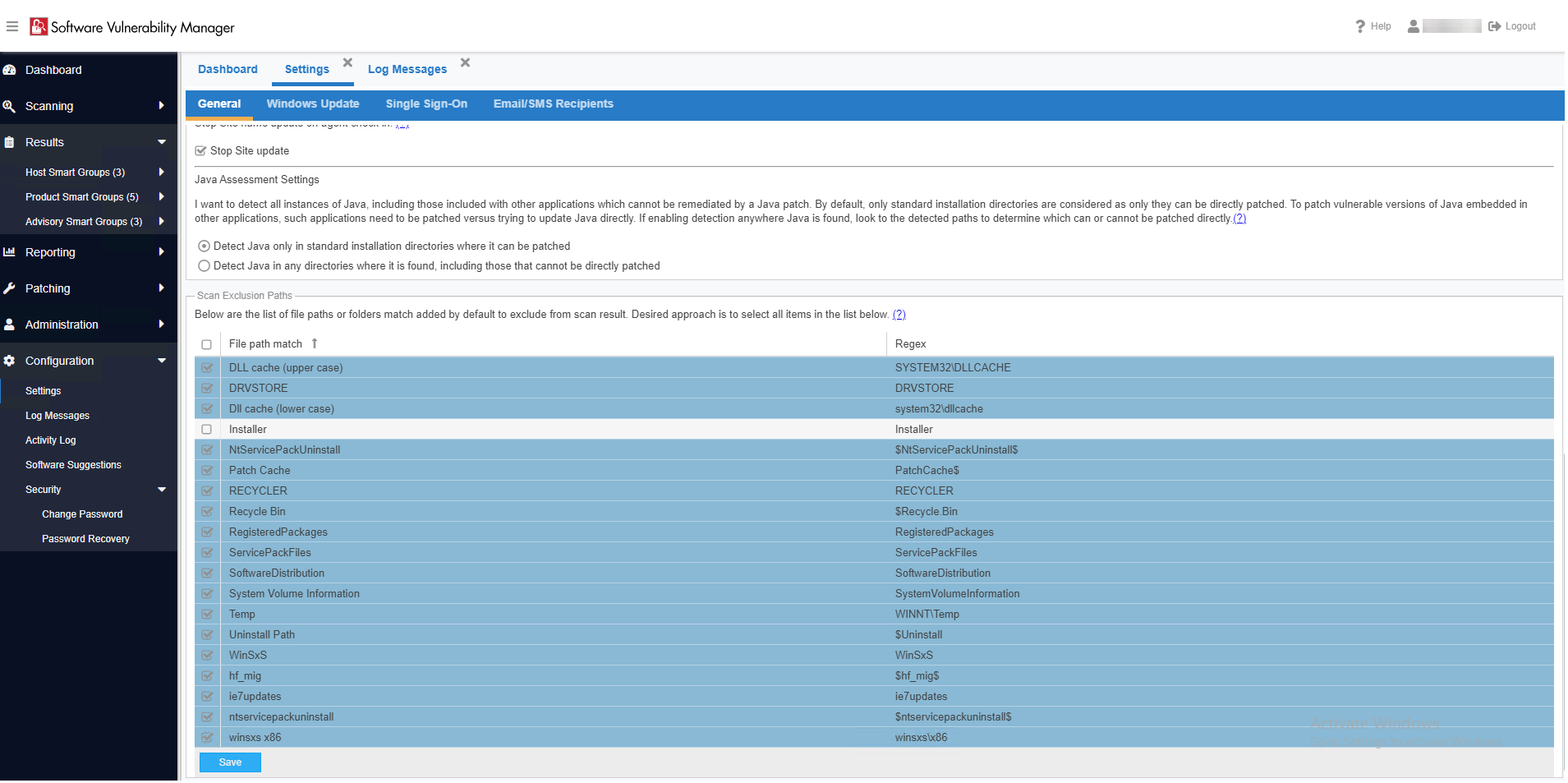Viewport: 1568px width, 783px height.
Task: Click the Patching wrench icon
Action: tap(10, 288)
